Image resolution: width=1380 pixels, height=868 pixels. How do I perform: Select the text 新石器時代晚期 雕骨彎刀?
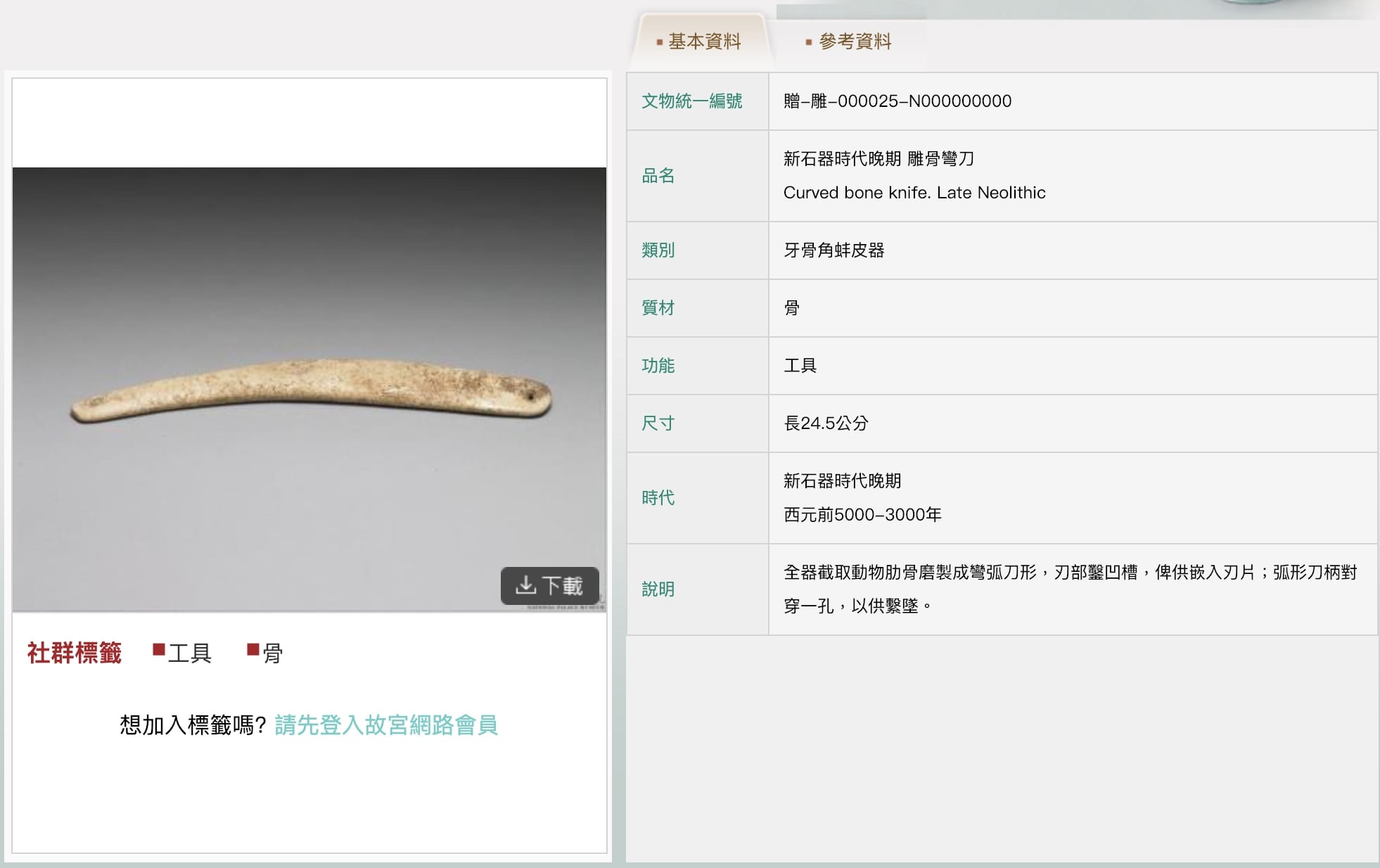pyautogui.click(x=879, y=159)
